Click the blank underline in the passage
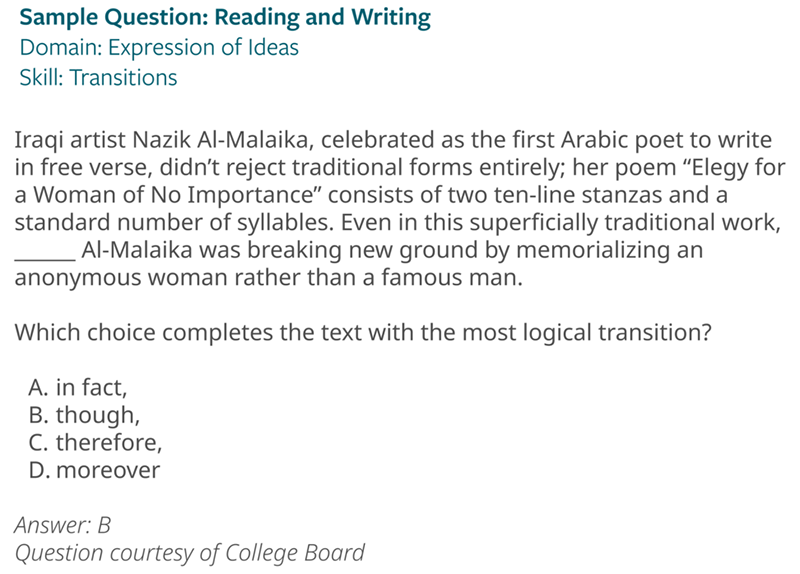 (x=44, y=250)
